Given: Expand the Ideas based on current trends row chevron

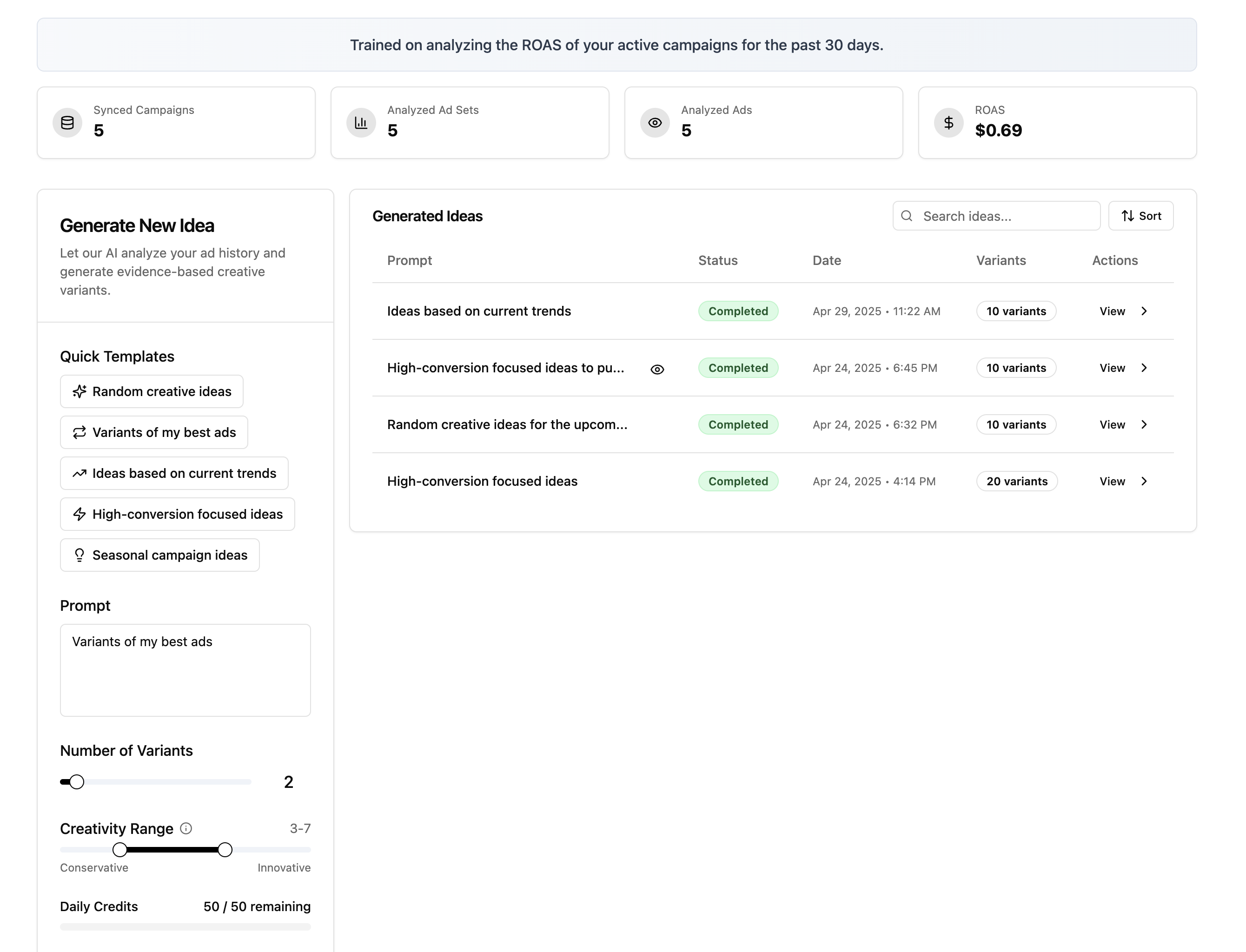Looking at the screenshot, I should point(1144,311).
